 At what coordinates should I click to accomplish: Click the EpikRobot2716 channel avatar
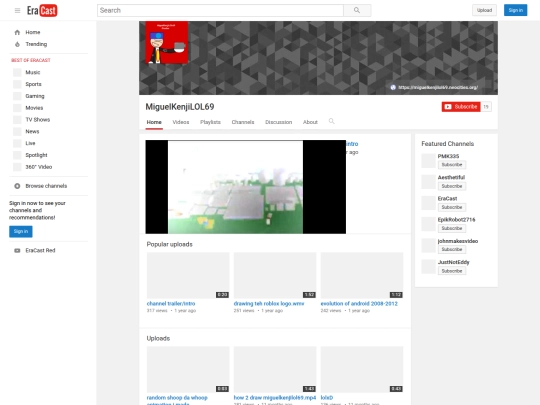pyautogui.click(x=428, y=224)
